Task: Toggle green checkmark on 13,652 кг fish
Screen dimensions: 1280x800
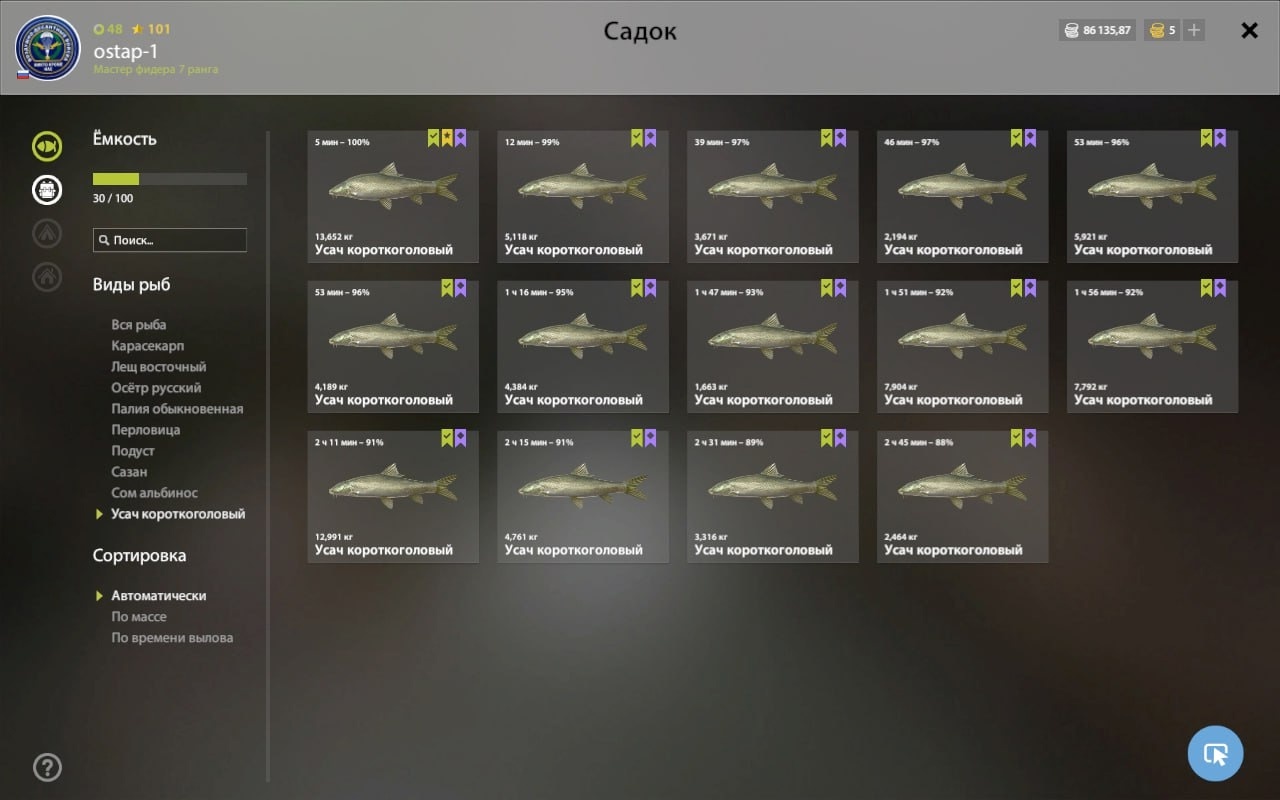Action: pos(434,138)
